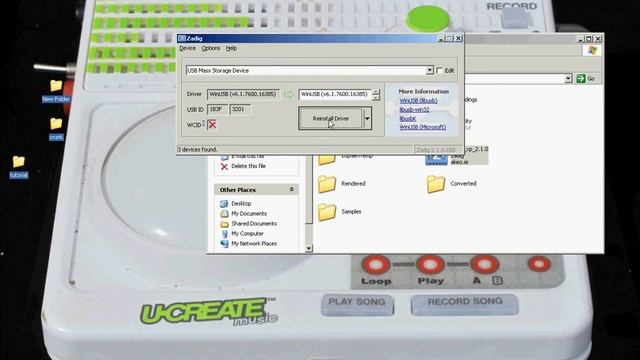Click the Delete this file task link

248,166
